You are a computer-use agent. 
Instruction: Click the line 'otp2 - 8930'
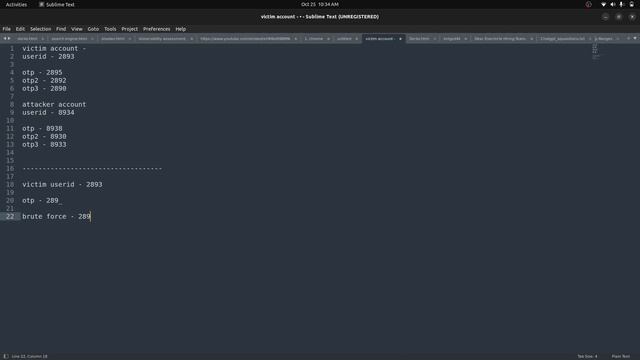click(x=44, y=137)
